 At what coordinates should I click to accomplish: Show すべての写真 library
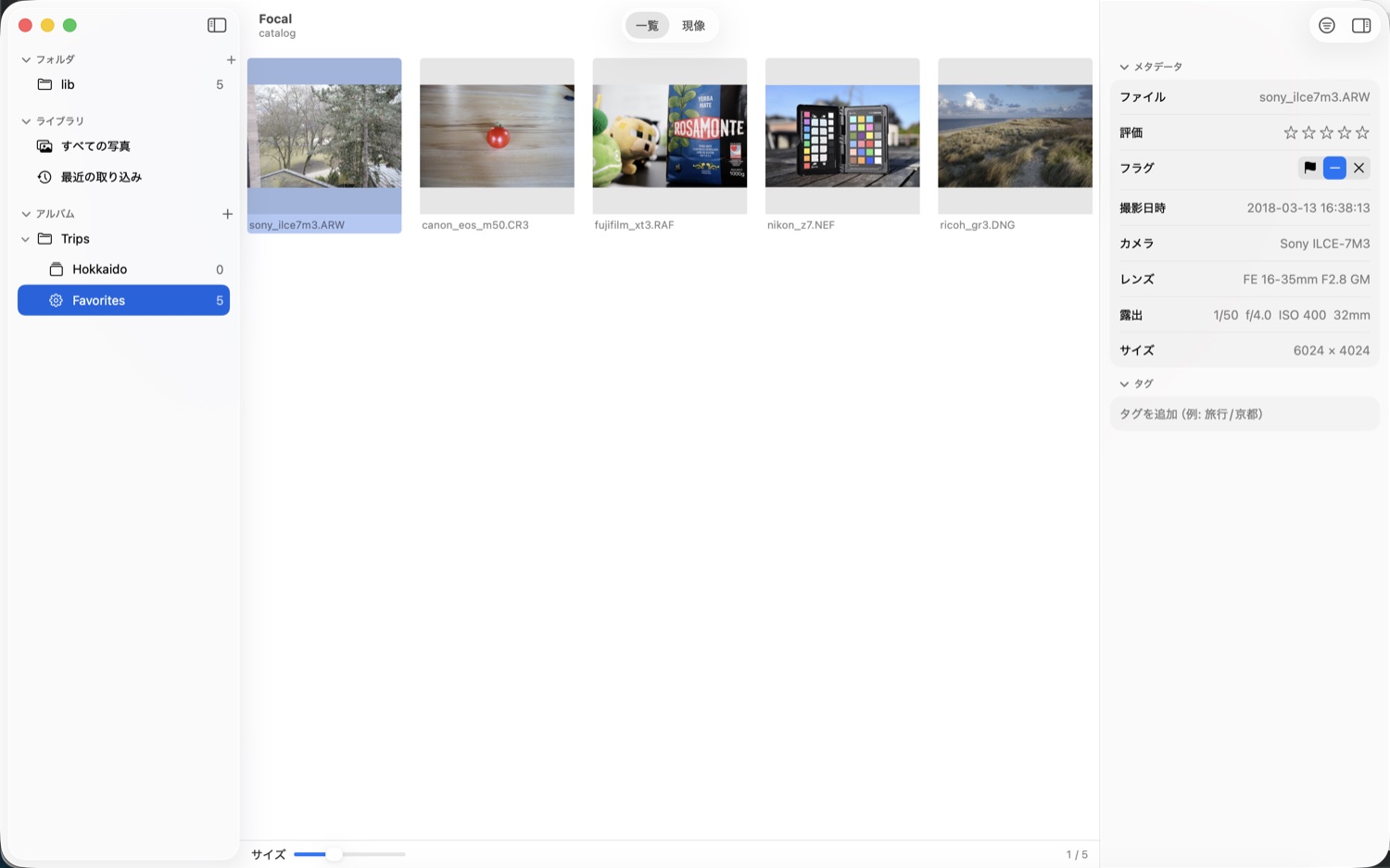coord(123,146)
